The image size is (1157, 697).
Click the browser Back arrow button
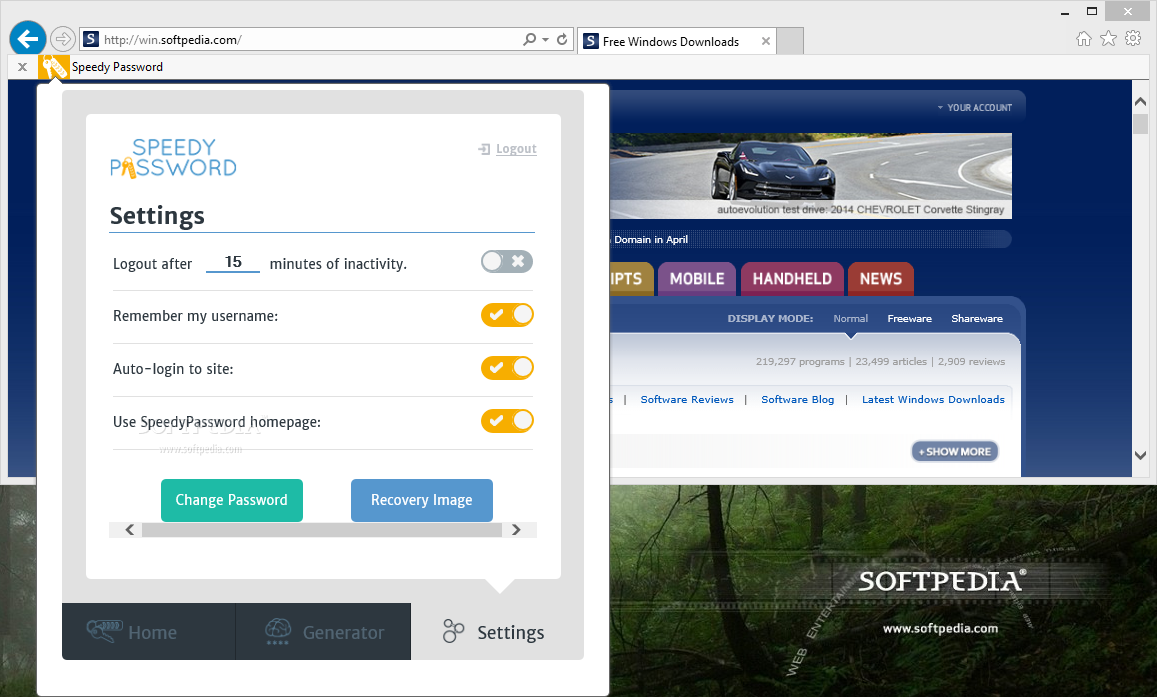(x=28, y=38)
